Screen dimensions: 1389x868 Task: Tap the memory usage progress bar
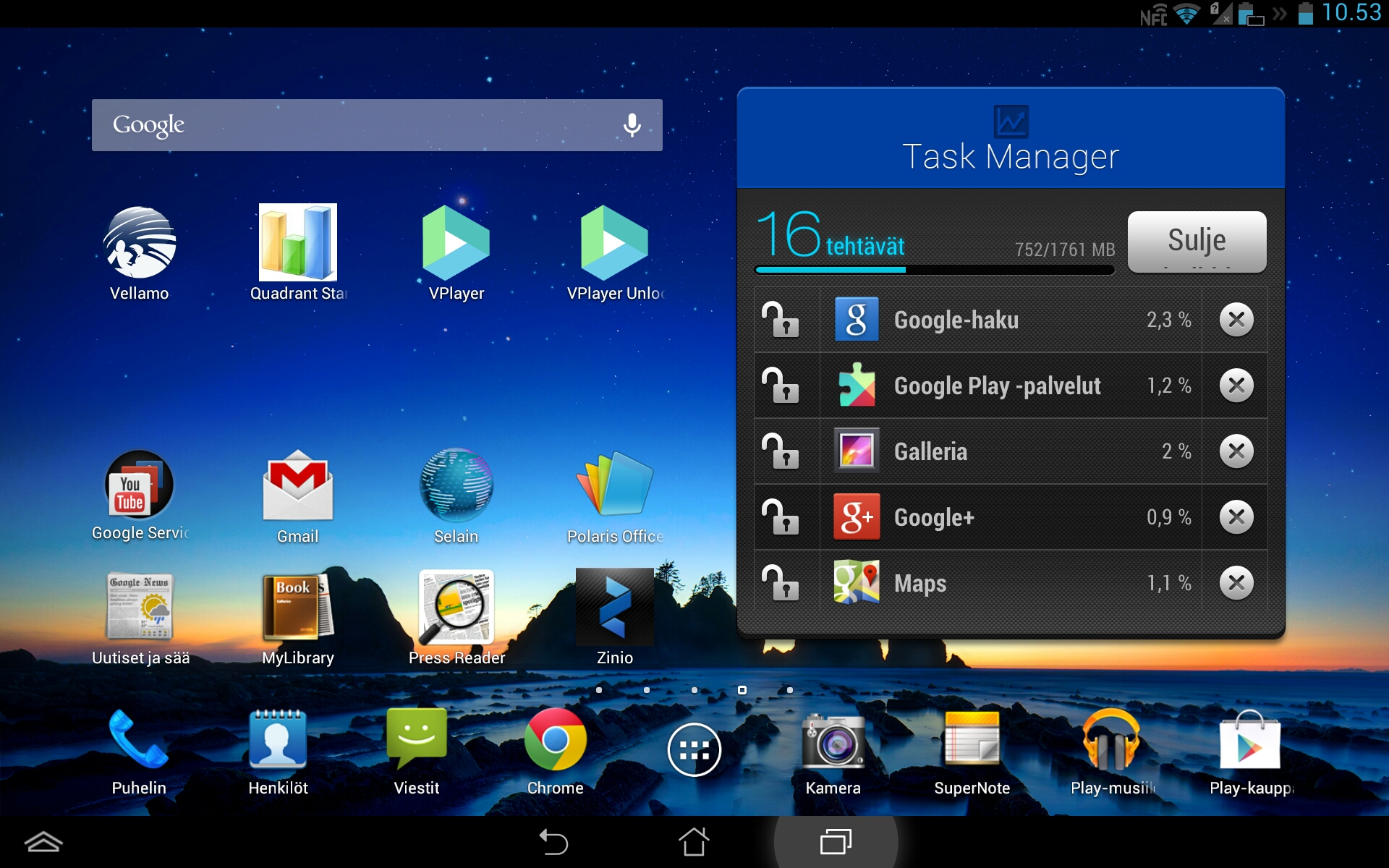934,270
